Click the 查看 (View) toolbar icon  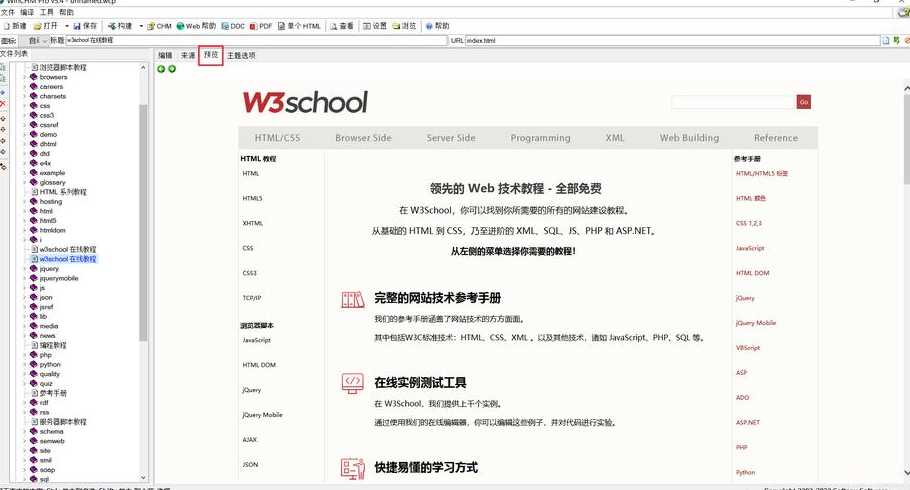pos(334,26)
